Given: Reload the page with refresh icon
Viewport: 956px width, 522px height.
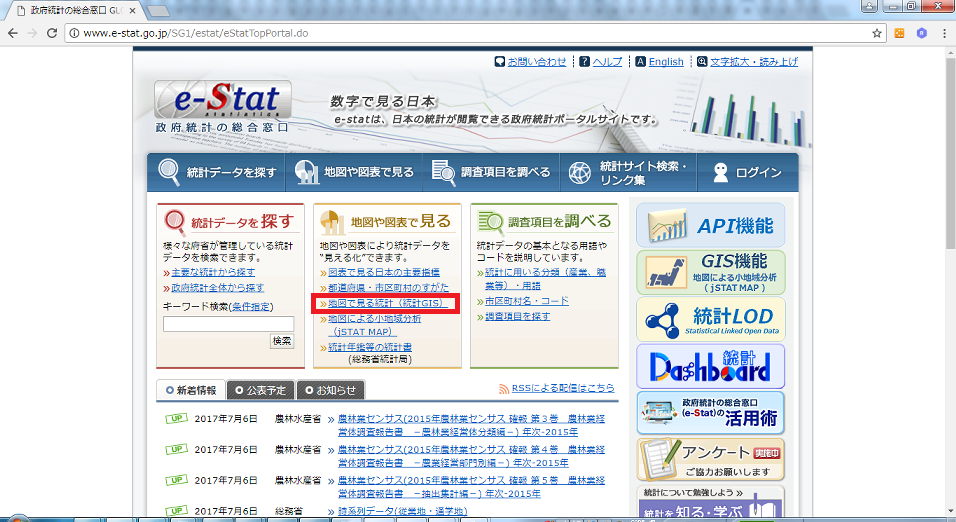Looking at the screenshot, I should tap(58, 33).
